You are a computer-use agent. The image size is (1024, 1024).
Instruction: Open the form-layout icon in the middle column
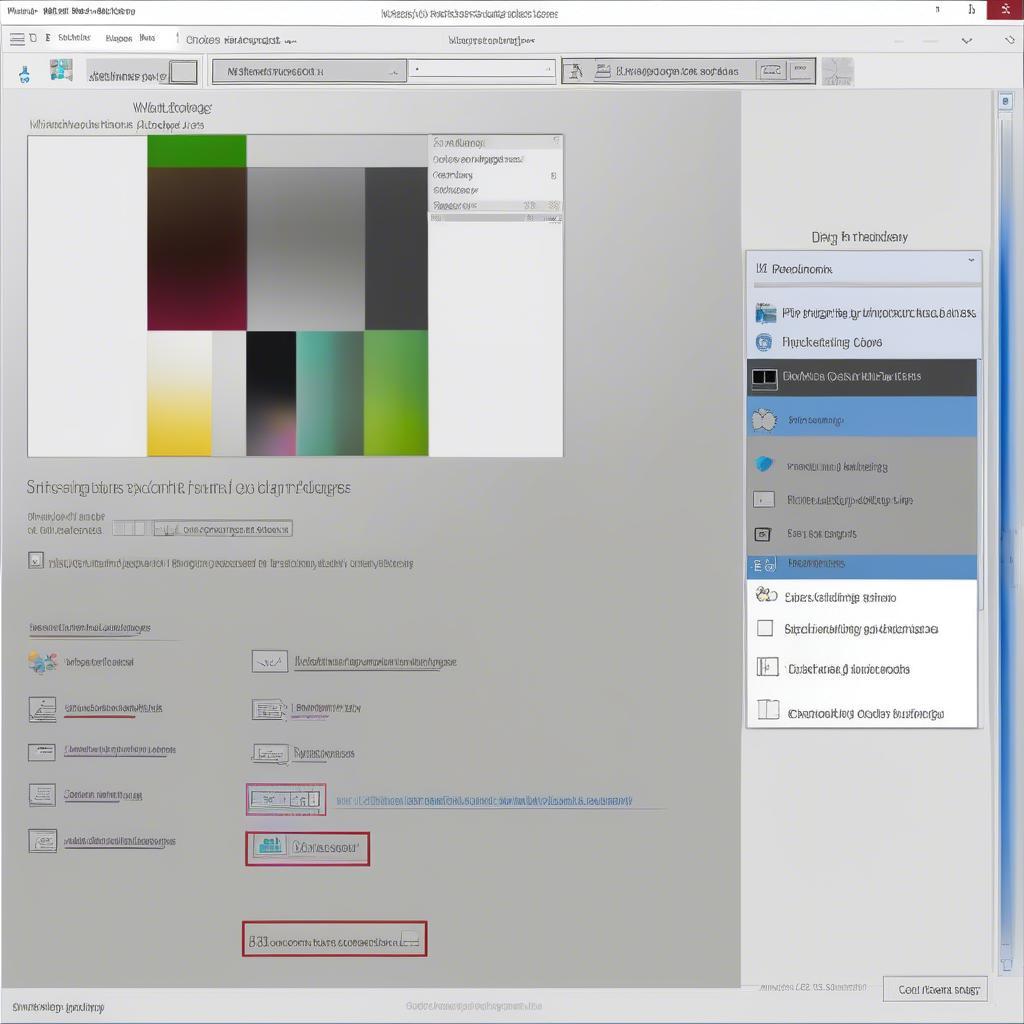point(269,709)
